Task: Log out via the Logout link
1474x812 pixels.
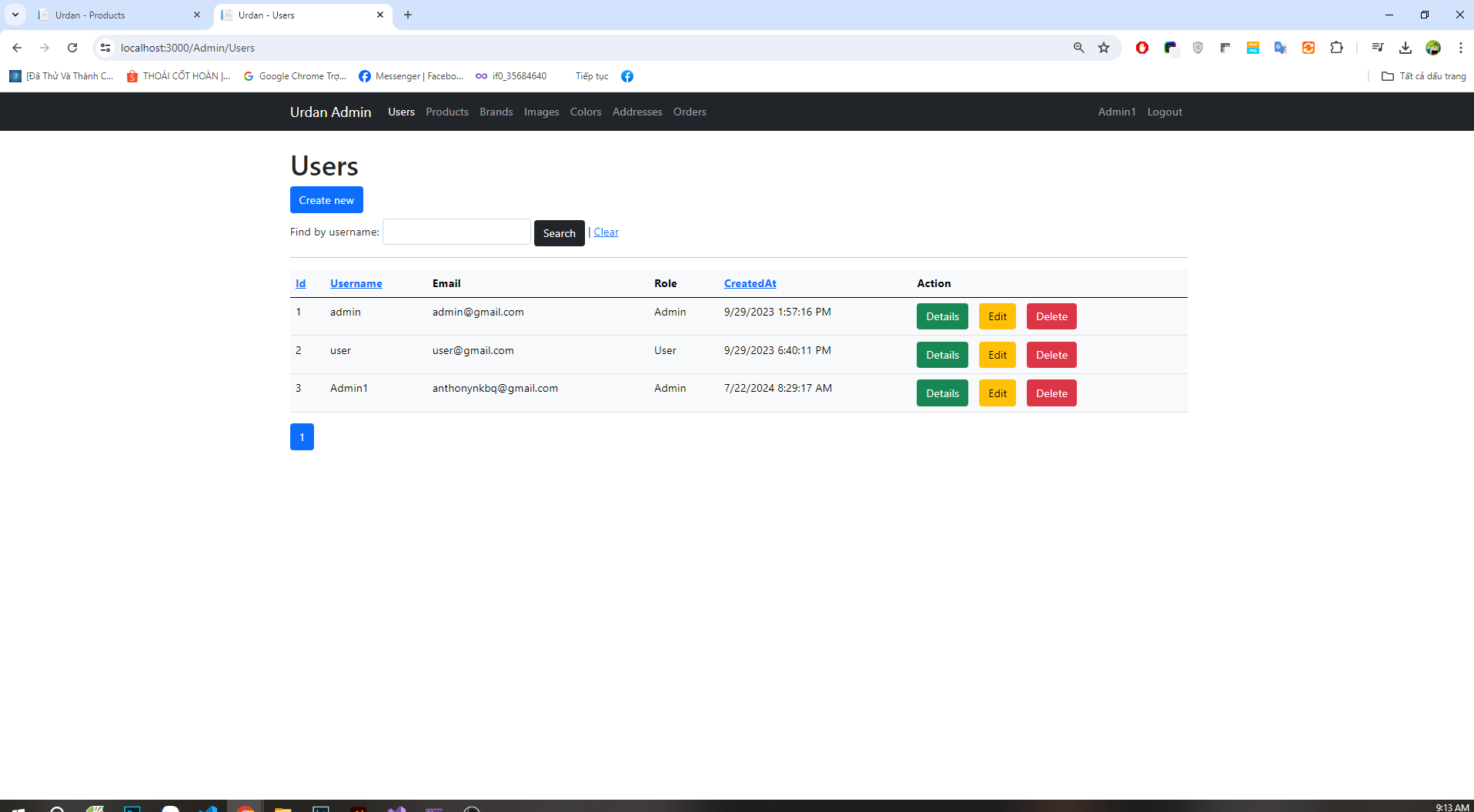Action: point(1165,112)
